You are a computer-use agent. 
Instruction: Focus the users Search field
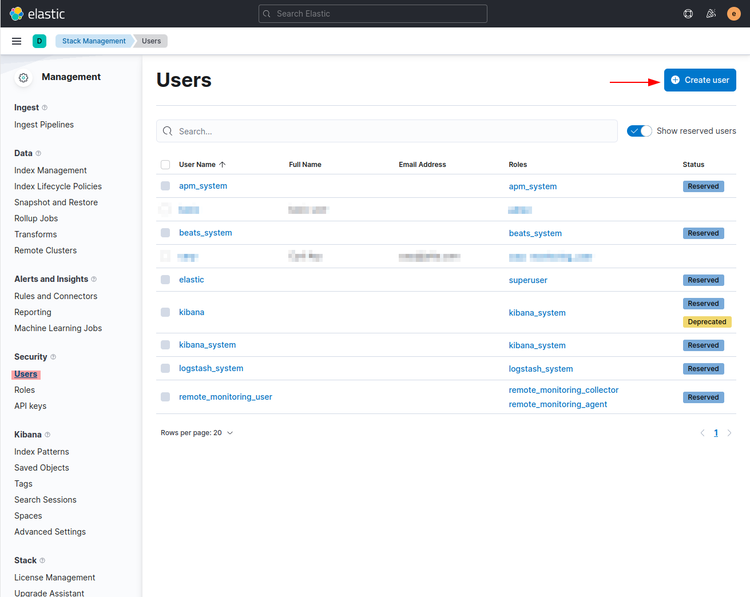(386, 131)
